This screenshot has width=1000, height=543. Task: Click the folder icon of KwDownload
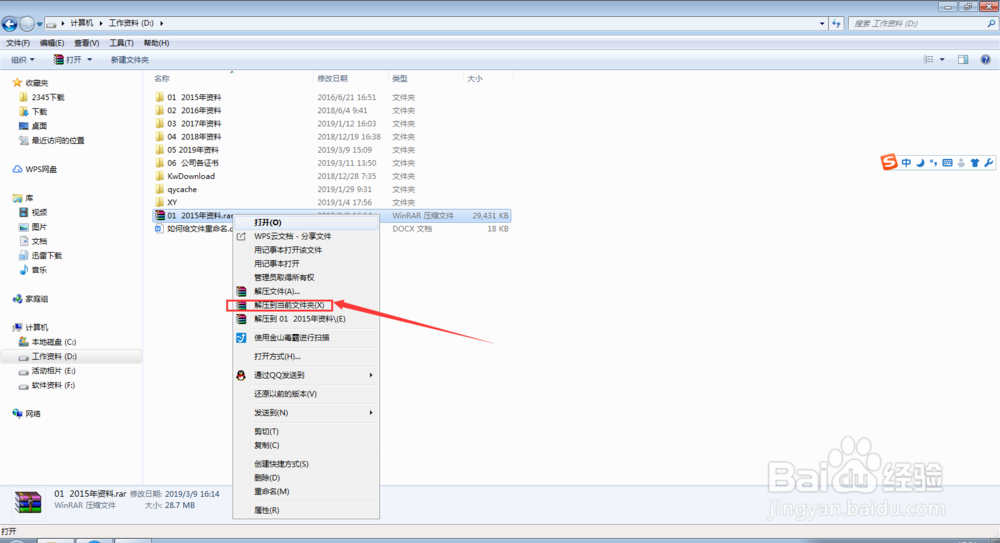click(x=159, y=176)
